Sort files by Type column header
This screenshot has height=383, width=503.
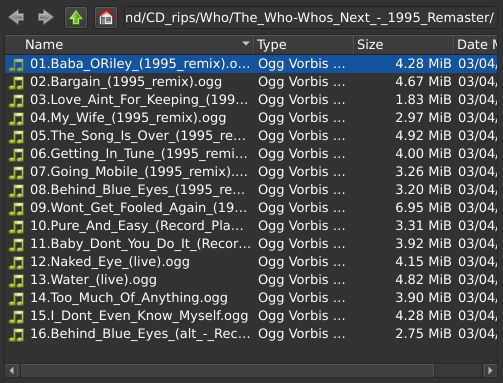pyautogui.click(x=304, y=45)
